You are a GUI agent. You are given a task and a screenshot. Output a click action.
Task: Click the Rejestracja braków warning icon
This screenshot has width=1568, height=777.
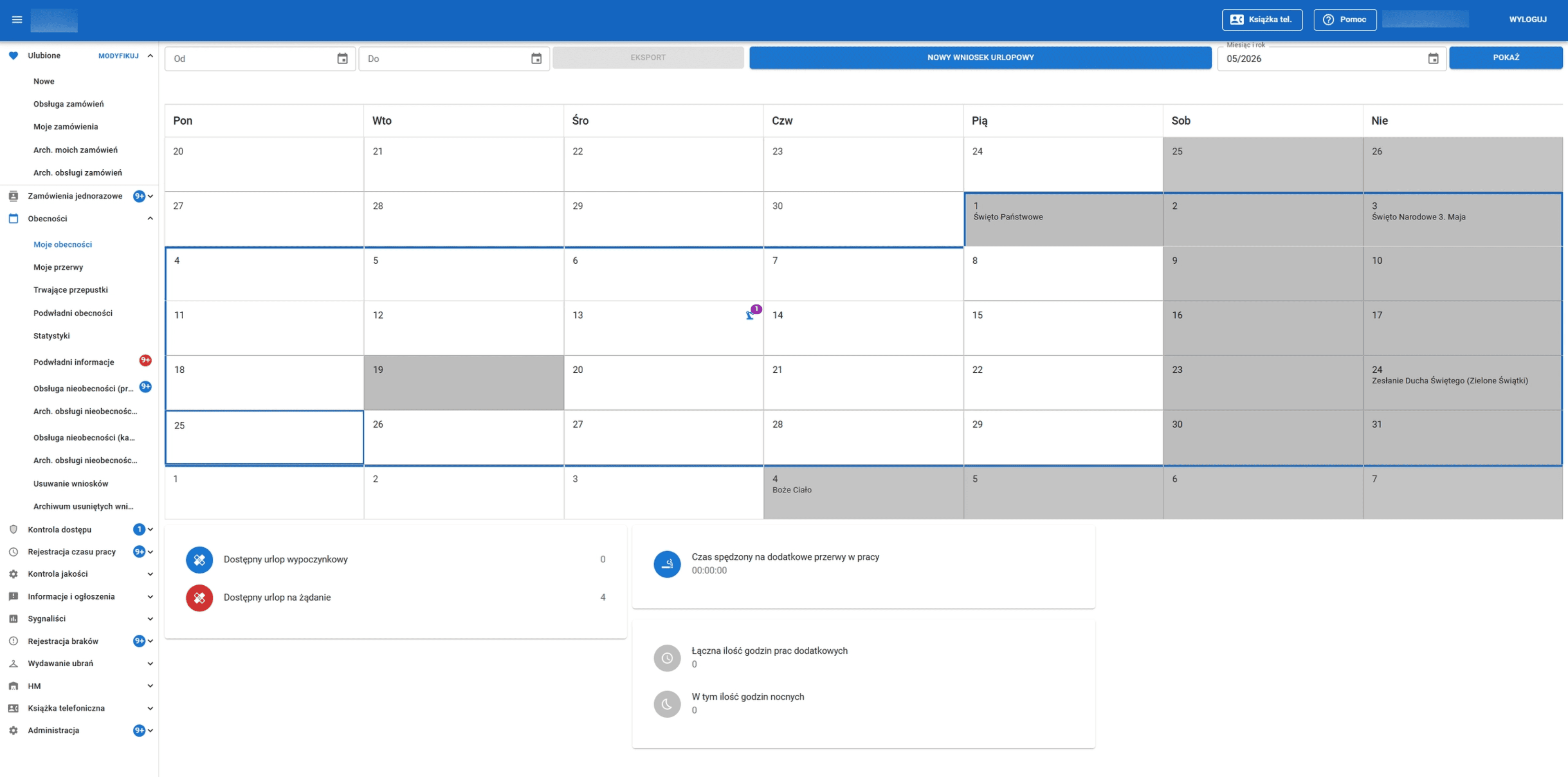click(x=13, y=641)
